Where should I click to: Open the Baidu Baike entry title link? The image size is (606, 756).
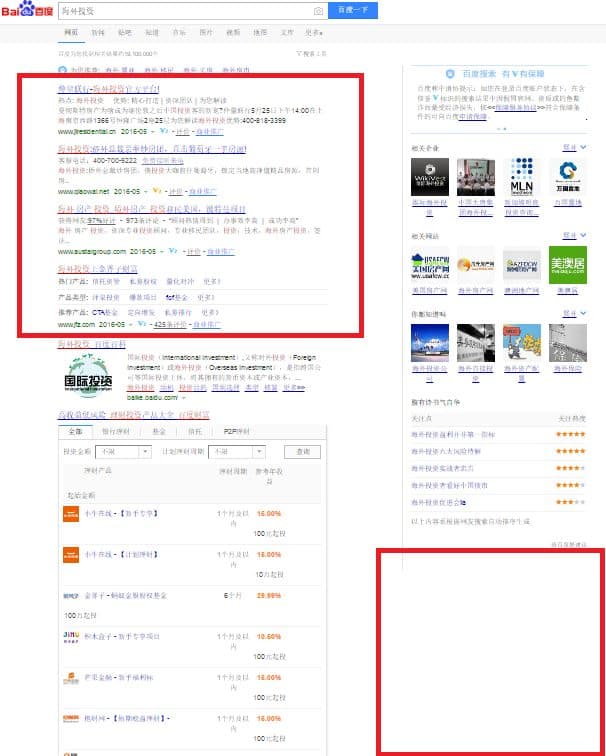click(x=92, y=344)
